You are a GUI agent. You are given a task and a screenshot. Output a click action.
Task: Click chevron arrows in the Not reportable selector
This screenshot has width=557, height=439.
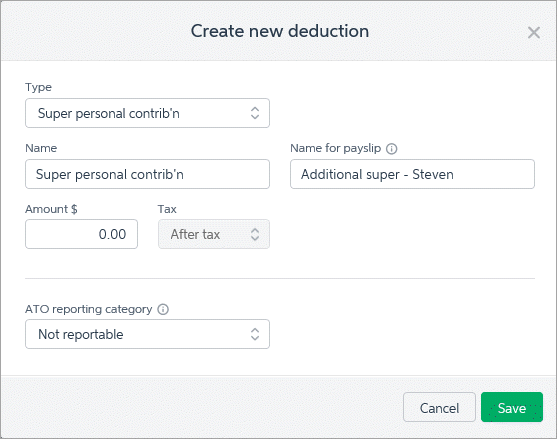255,334
